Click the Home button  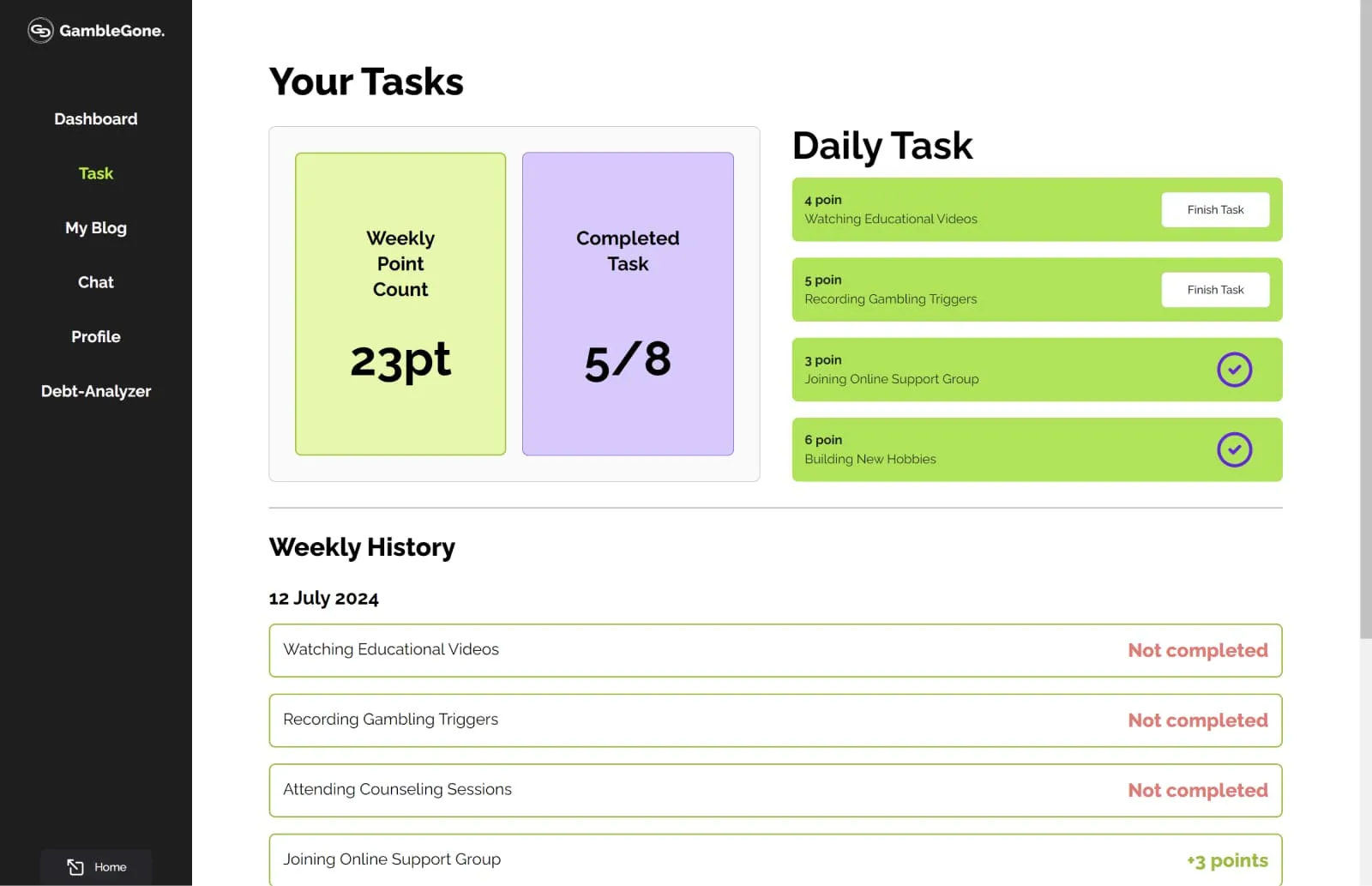click(95, 866)
